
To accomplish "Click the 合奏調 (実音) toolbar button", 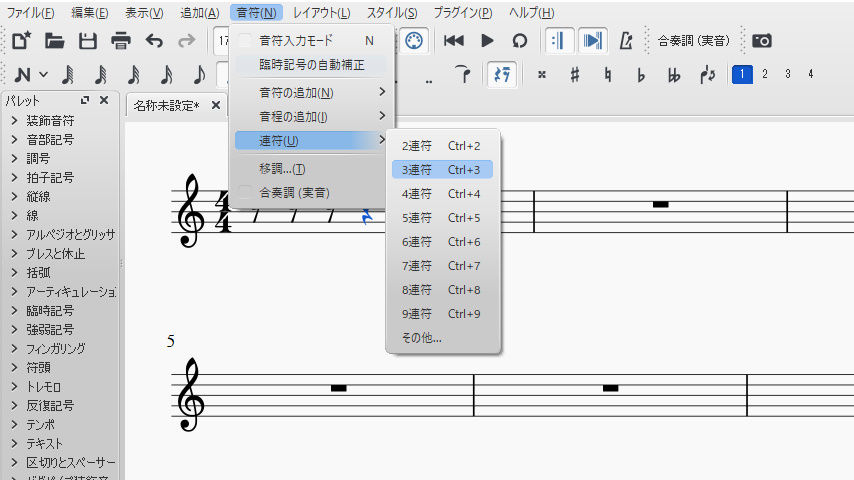I will click(693, 41).
